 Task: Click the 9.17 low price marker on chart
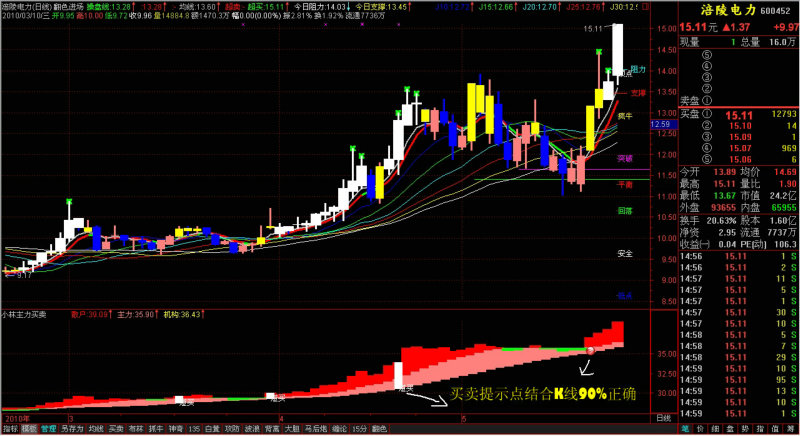23,275
